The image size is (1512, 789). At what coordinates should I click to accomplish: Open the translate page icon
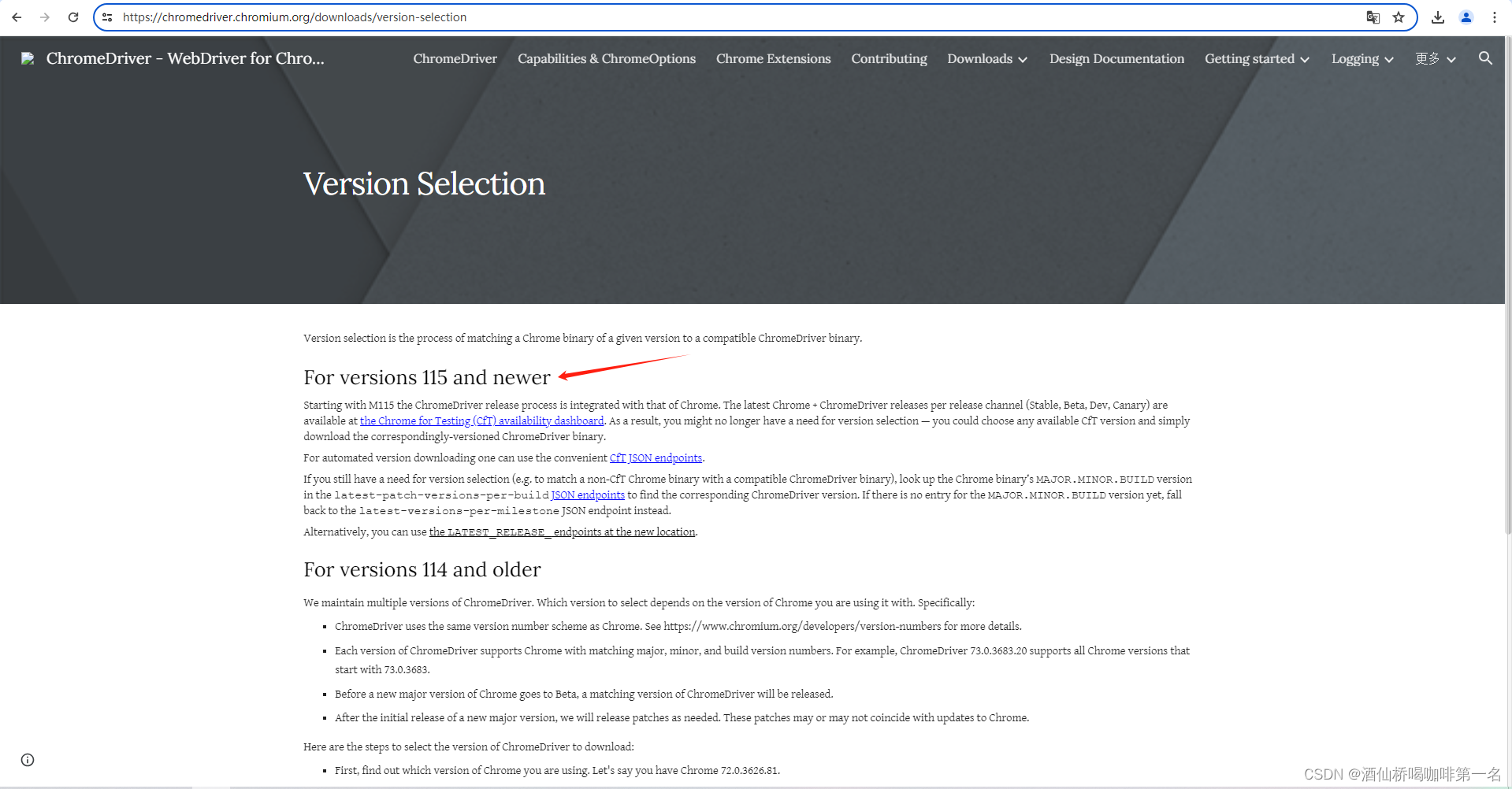1373,17
